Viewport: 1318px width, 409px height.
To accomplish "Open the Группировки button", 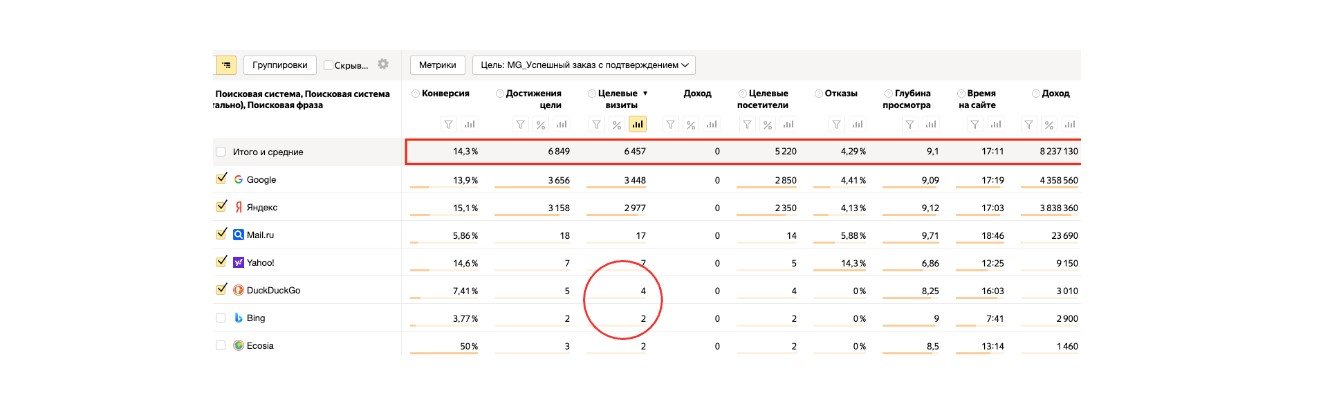I will [280, 65].
